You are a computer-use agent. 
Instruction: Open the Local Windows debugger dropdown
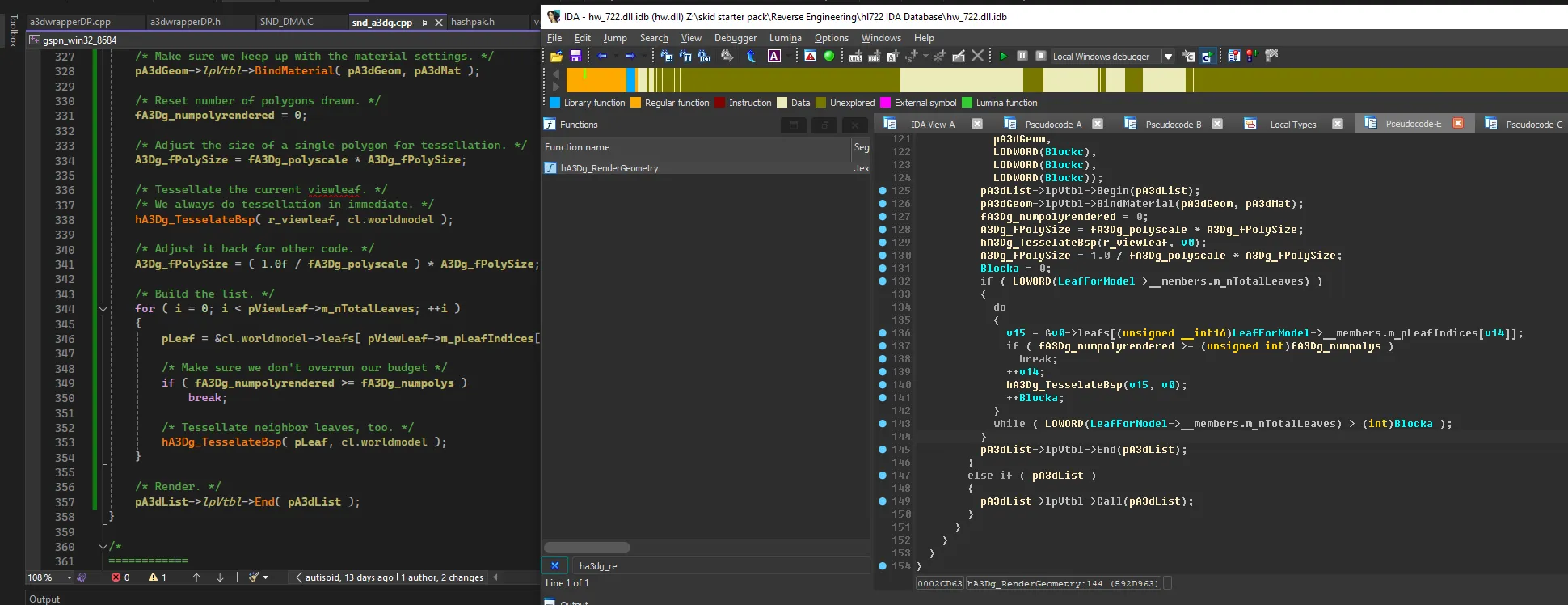(1168, 57)
